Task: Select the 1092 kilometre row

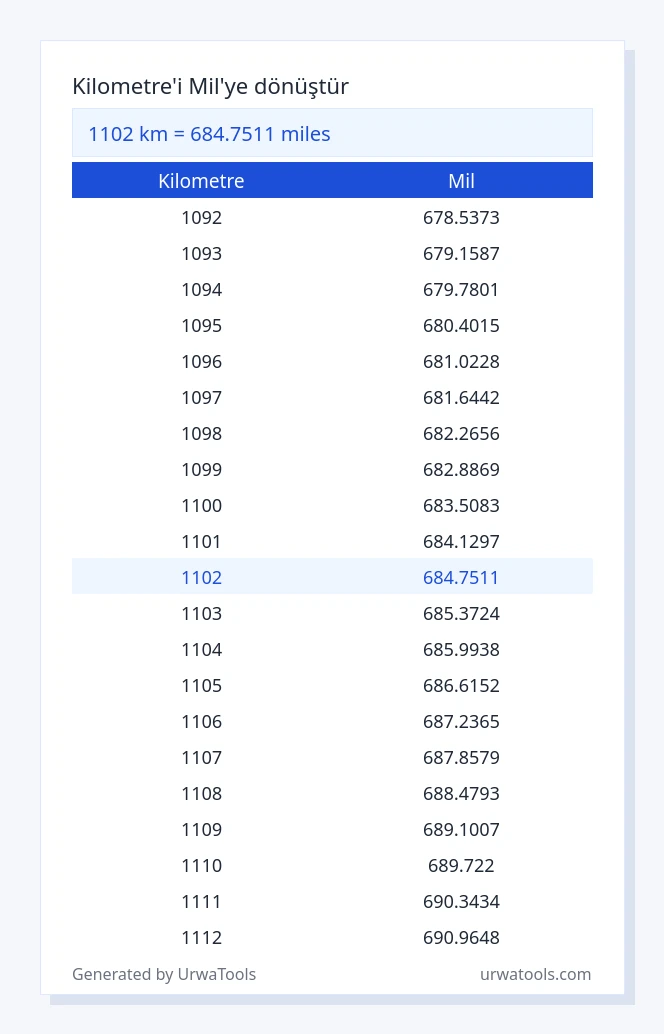Action: 332,217
